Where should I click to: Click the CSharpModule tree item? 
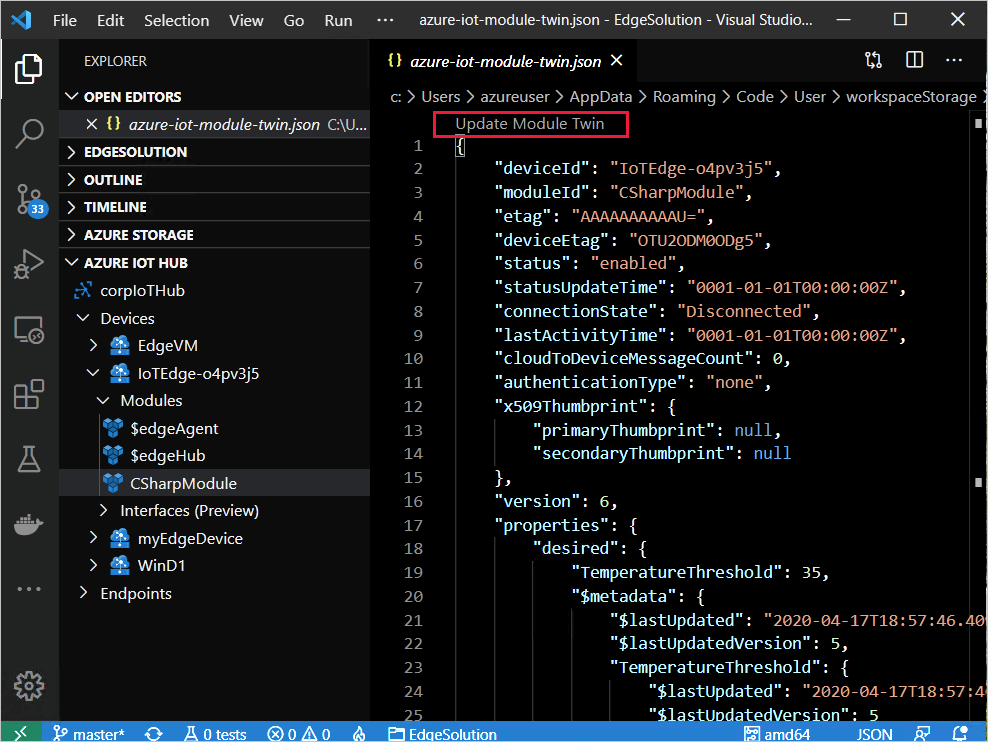click(x=184, y=481)
